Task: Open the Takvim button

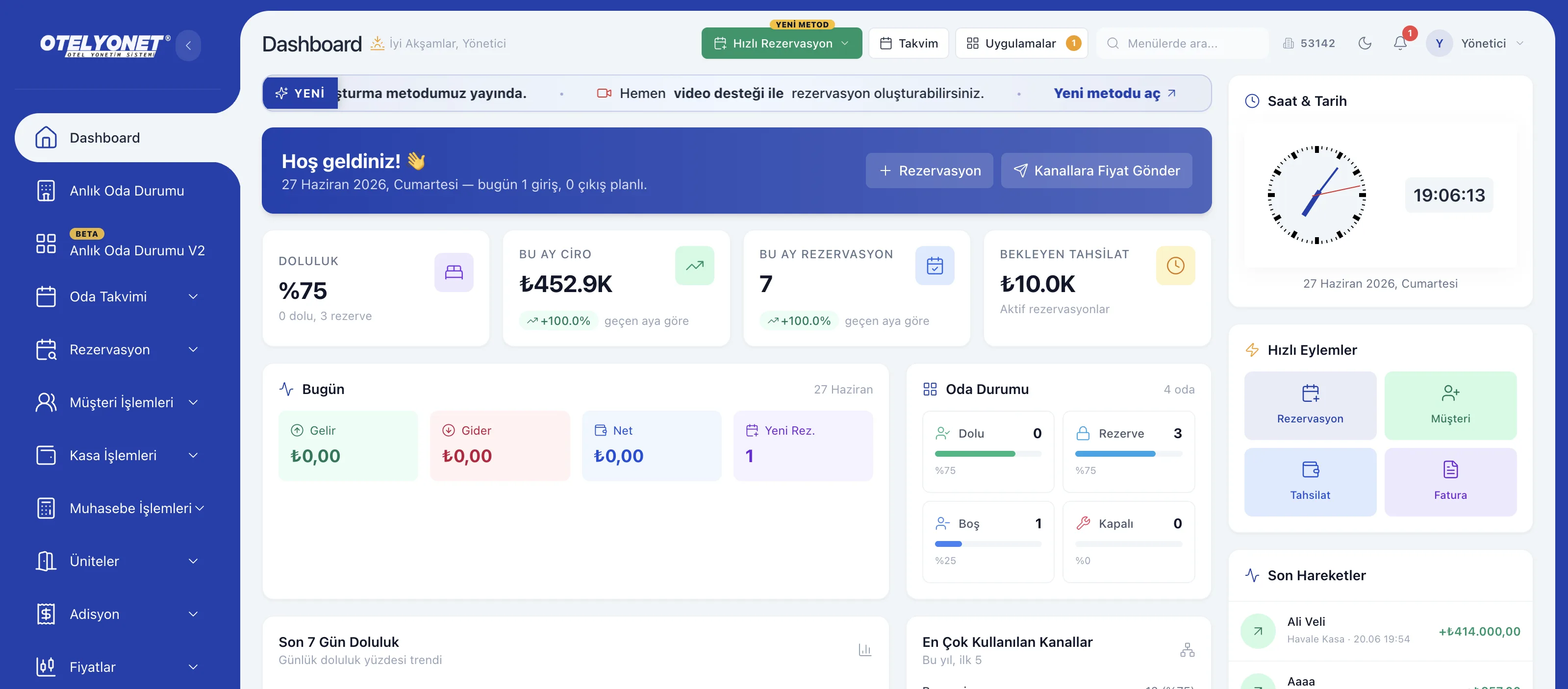Action: click(x=908, y=43)
